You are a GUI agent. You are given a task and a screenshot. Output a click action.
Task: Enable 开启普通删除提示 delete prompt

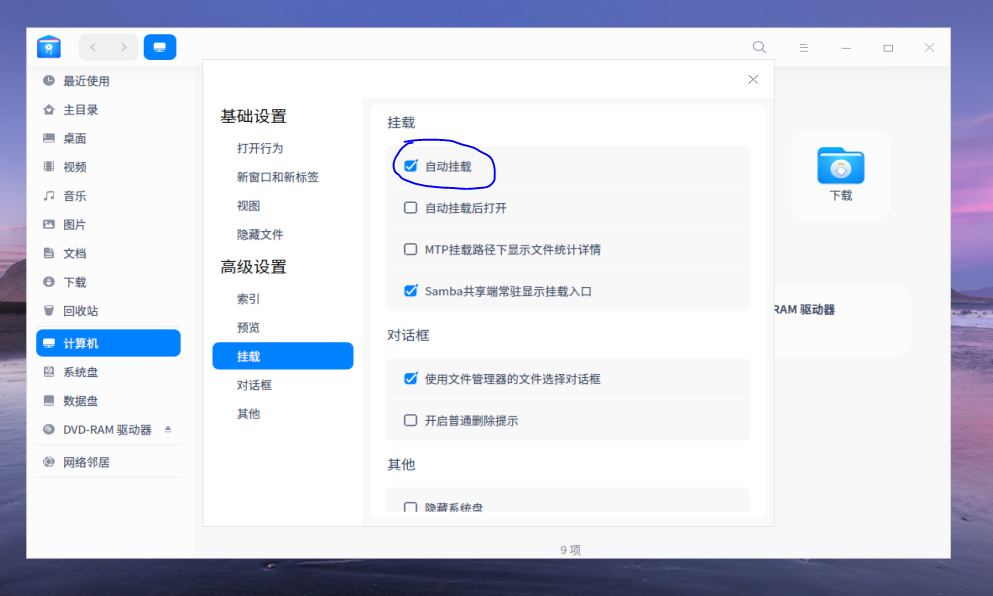(x=410, y=420)
